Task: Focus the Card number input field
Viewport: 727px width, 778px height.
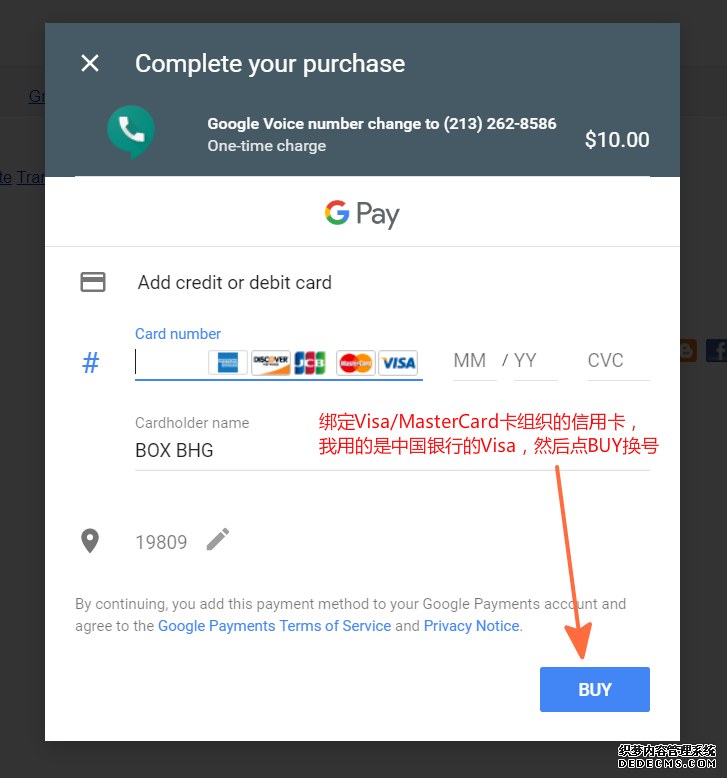Action: pos(171,362)
